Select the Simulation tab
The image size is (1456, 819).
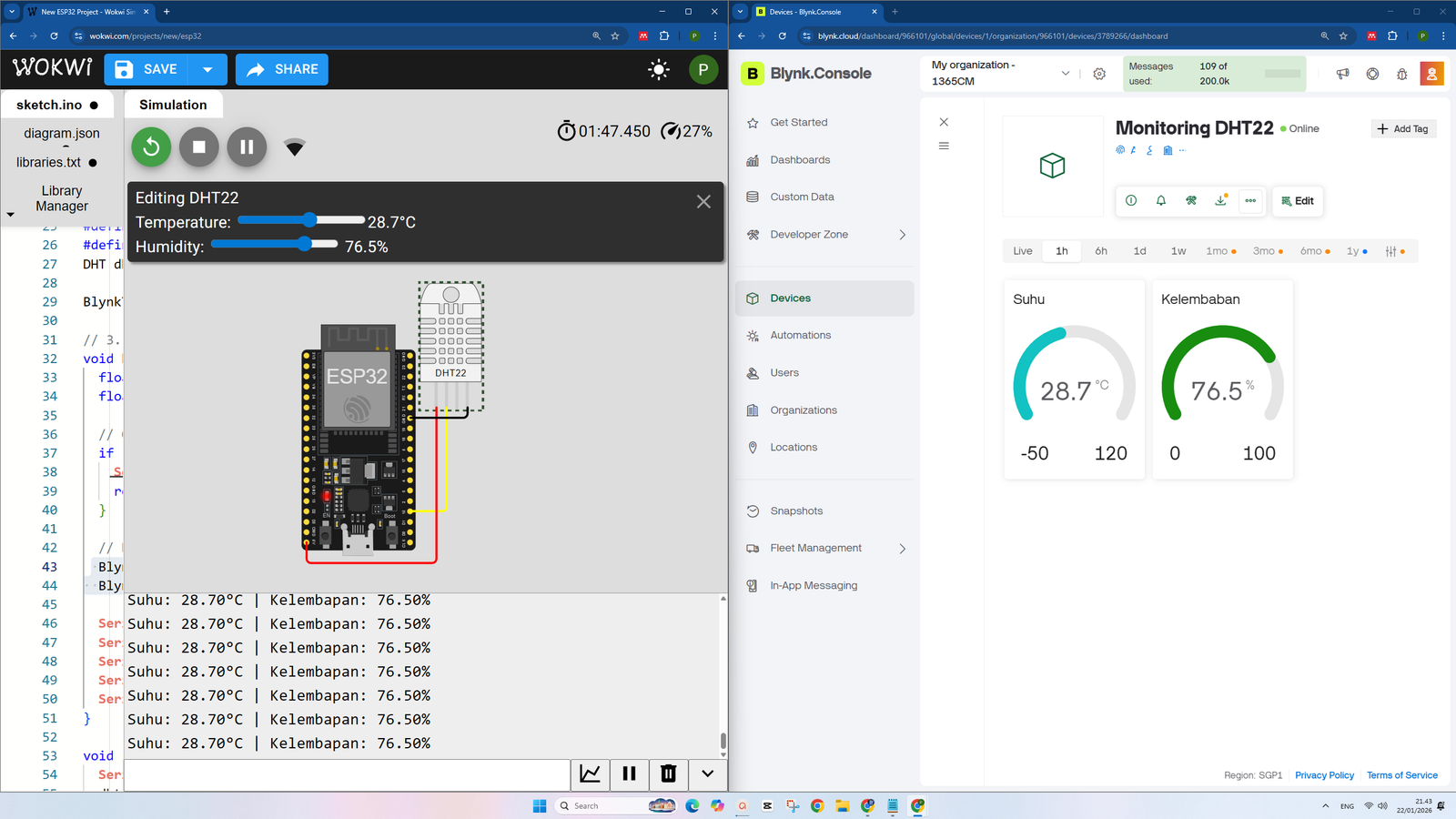tap(173, 105)
